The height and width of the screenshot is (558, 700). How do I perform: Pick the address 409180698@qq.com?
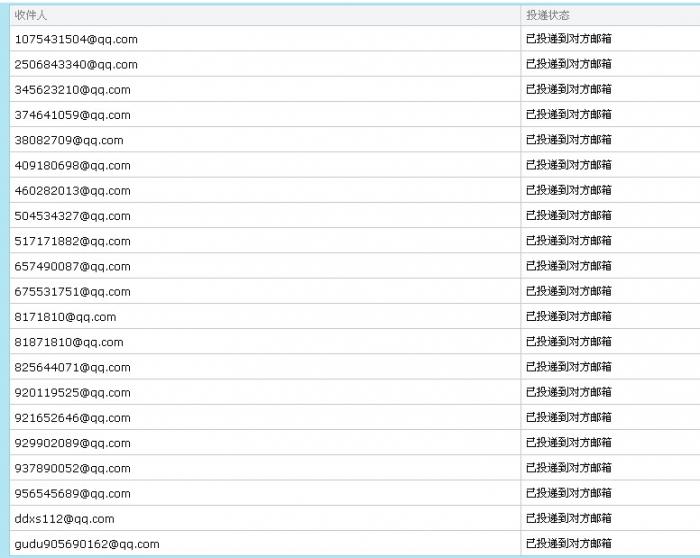pyautogui.click(x=72, y=166)
